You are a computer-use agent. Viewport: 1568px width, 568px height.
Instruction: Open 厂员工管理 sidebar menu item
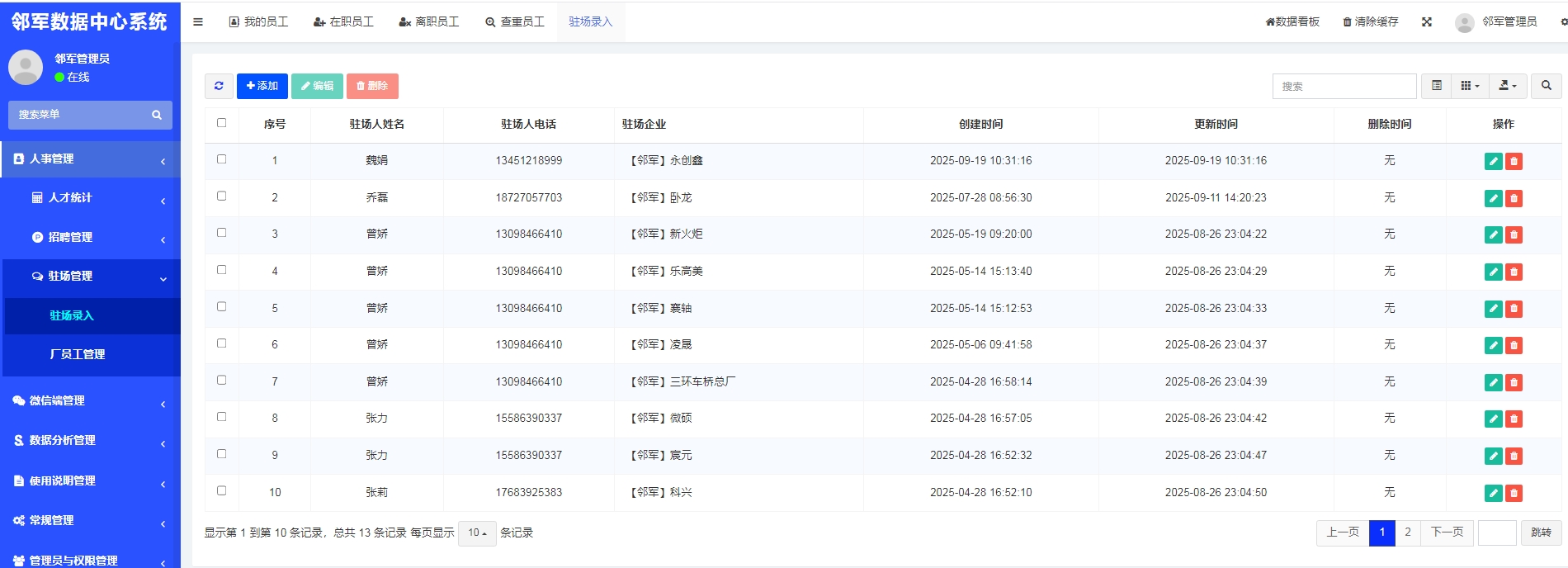tap(77, 354)
